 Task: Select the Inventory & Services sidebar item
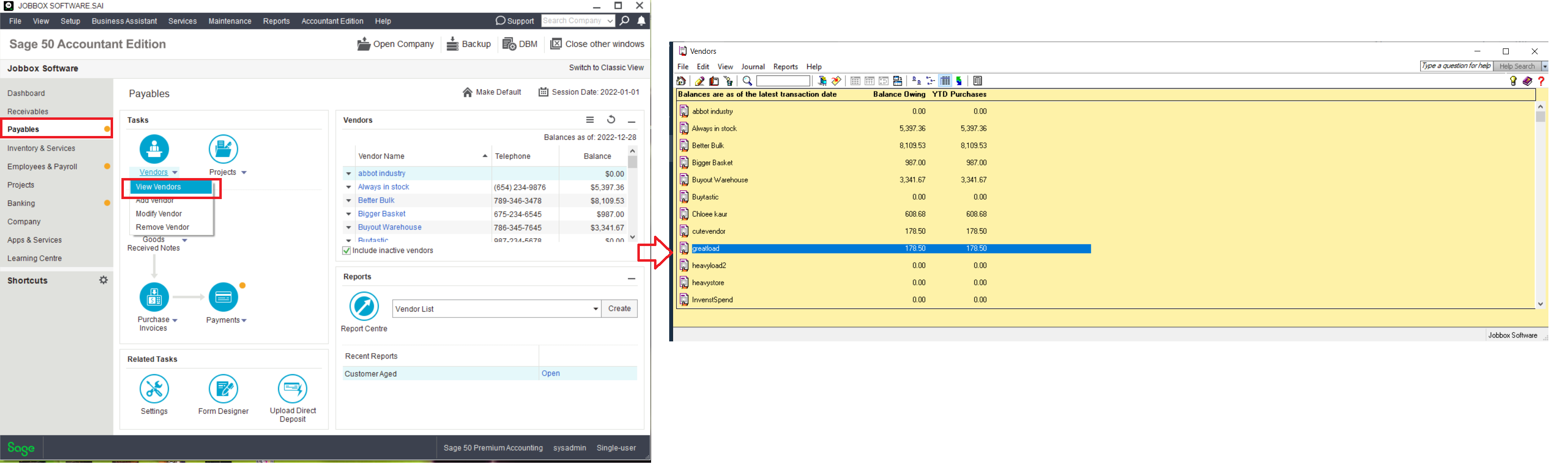click(x=42, y=149)
